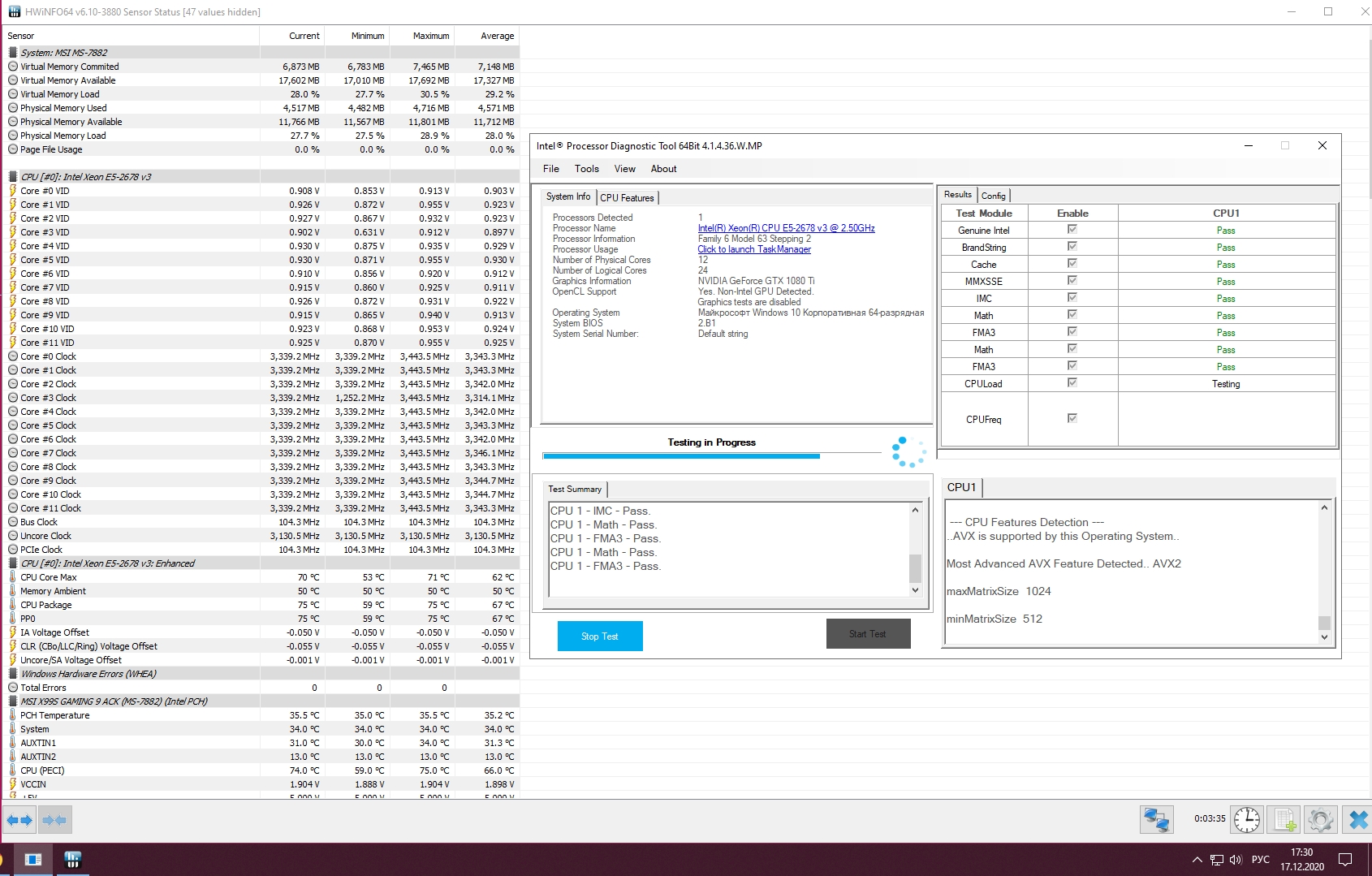Select the Uncore Clock sensor row
The image size is (1372, 876).
[x=260, y=536]
